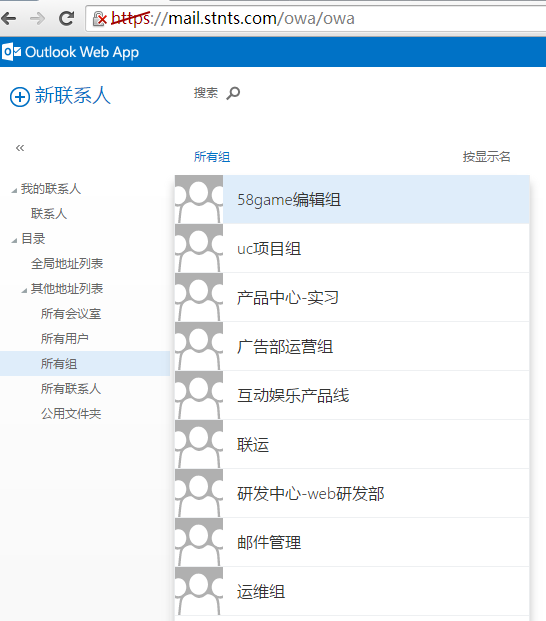Reload the page with refresh icon
The image size is (546, 621).
[x=67, y=18]
